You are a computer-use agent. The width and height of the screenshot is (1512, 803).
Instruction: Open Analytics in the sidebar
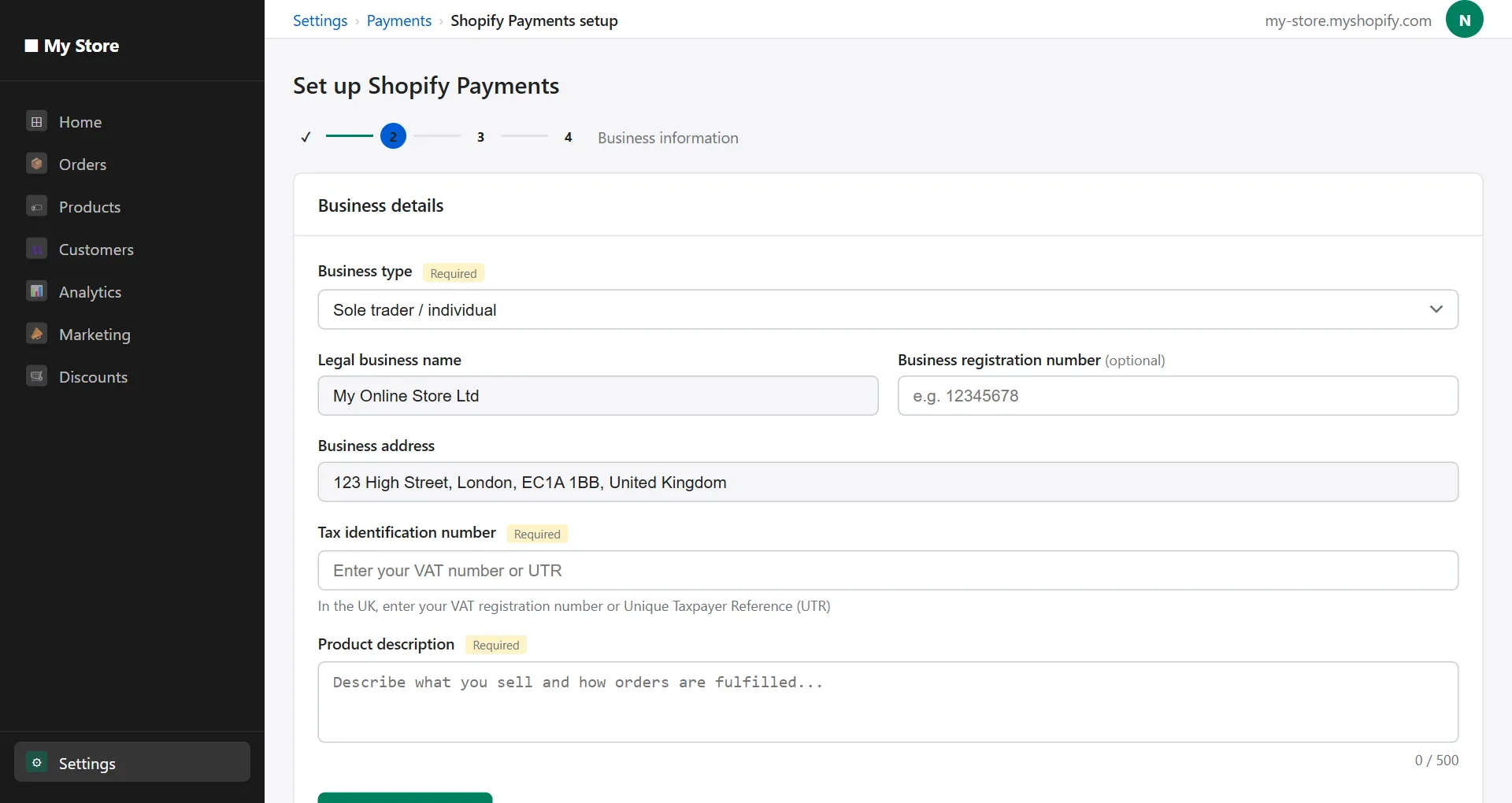pyautogui.click(x=132, y=292)
